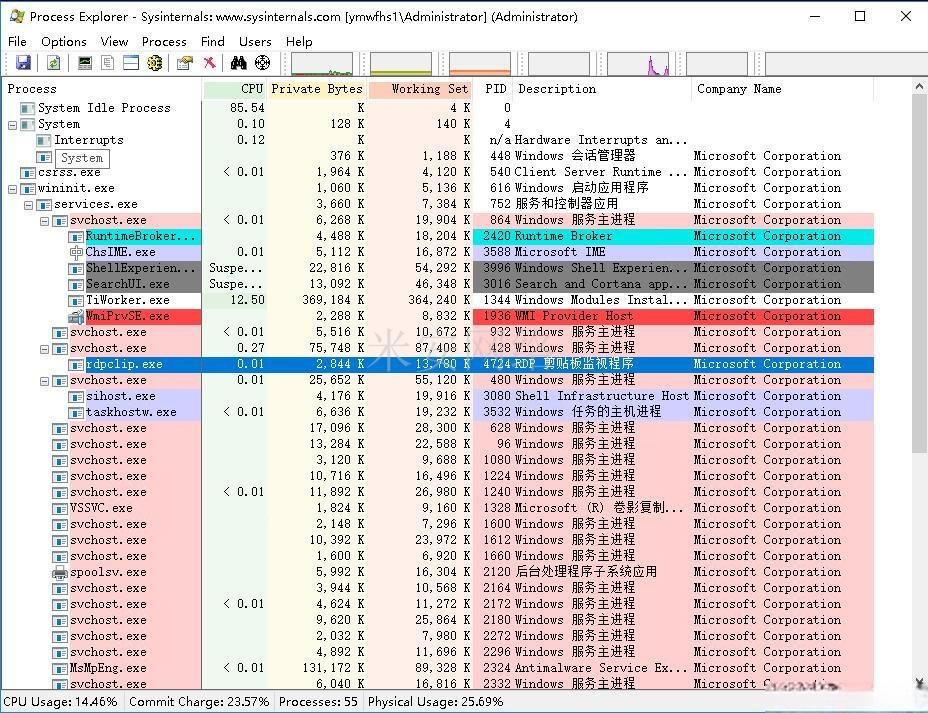Sort by Company Name column header
This screenshot has height=713, width=928.
pos(782,89)
